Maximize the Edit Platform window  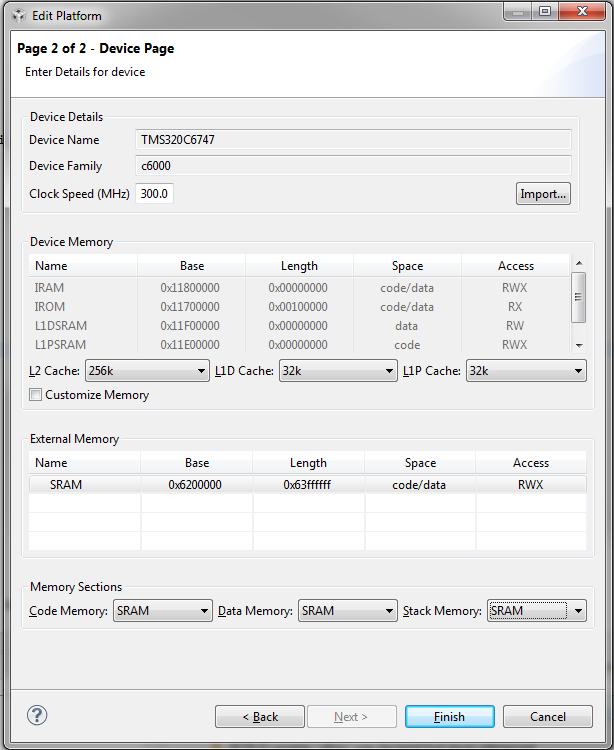(x=545, y=11)
